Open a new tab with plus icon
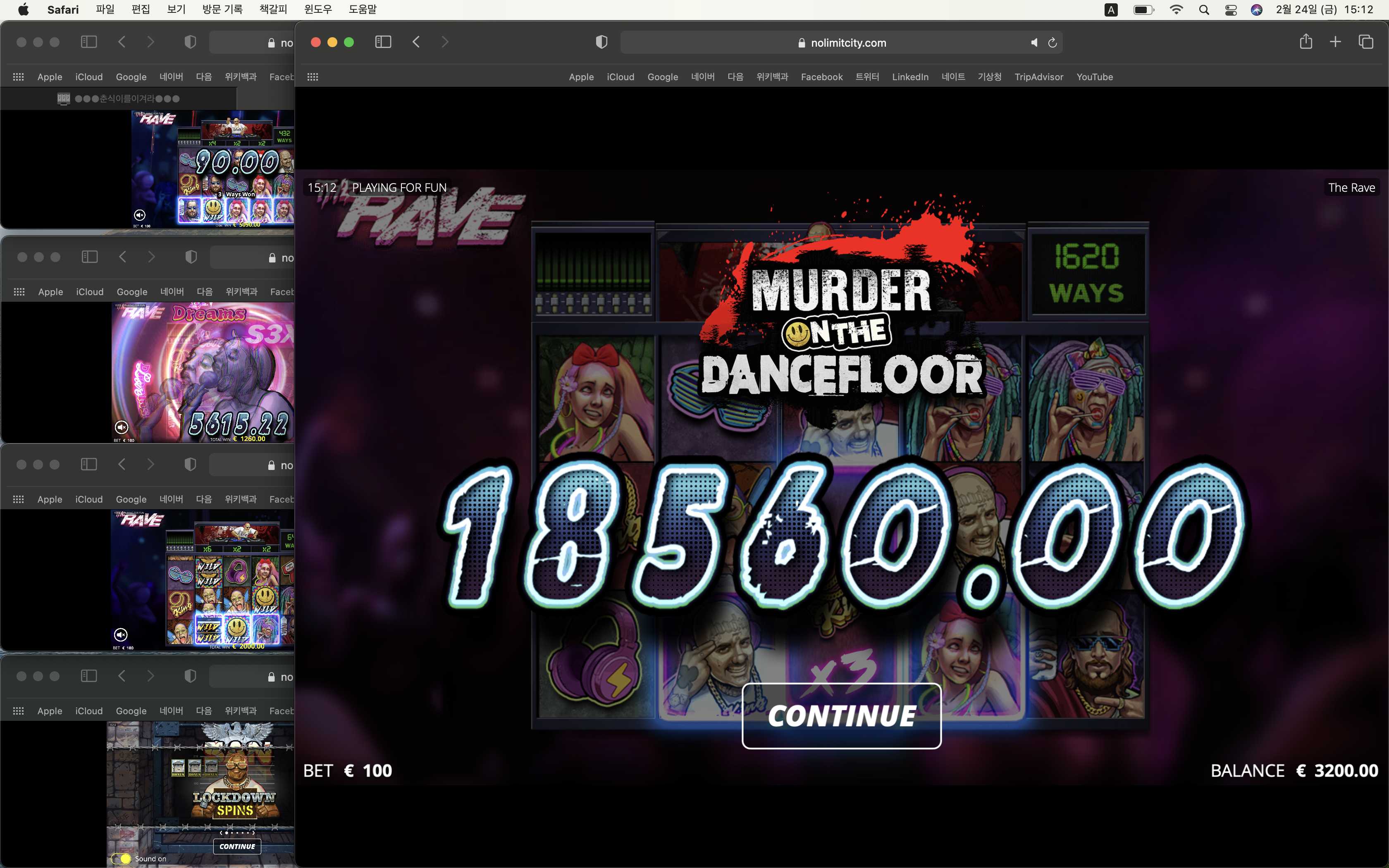This screenshot has width=1389, height=868. point(1335,42)
